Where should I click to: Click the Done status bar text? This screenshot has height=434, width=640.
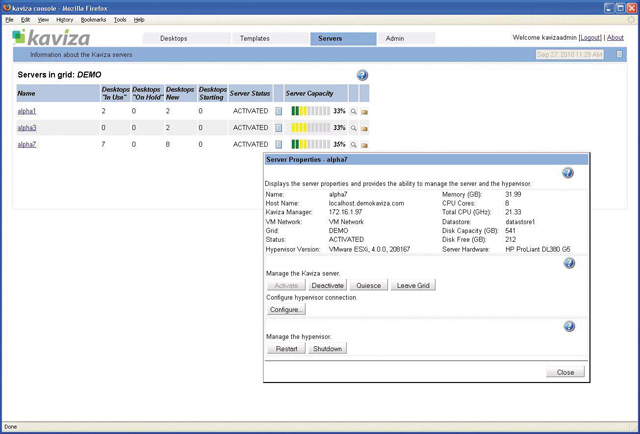[x=11, y=427]
